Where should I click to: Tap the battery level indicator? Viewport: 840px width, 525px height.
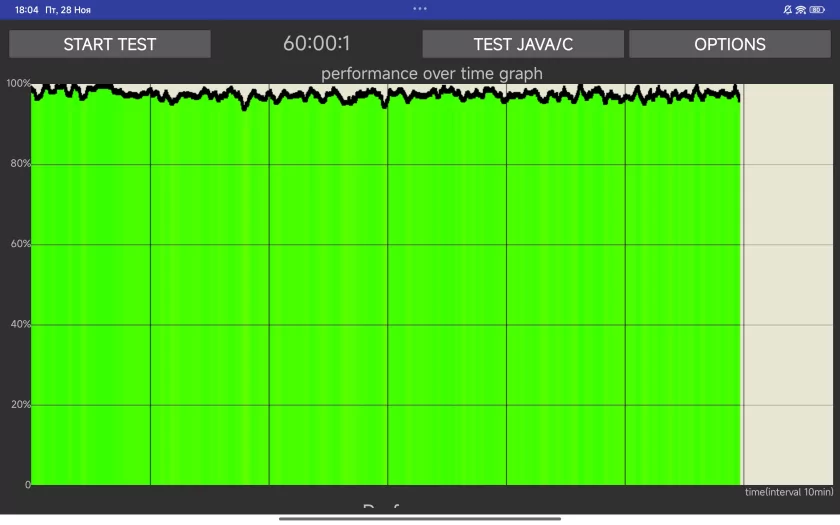tap(817, 9)
